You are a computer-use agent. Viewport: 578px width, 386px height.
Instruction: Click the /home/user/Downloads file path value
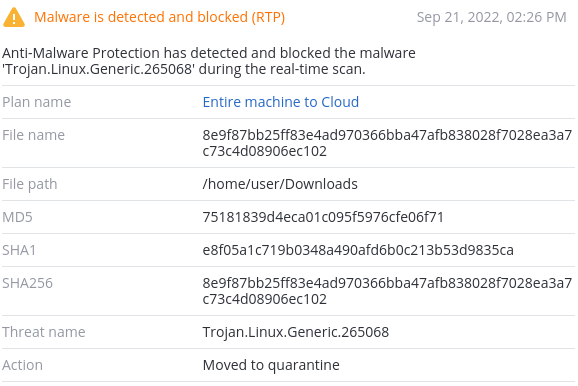point(280,184)
